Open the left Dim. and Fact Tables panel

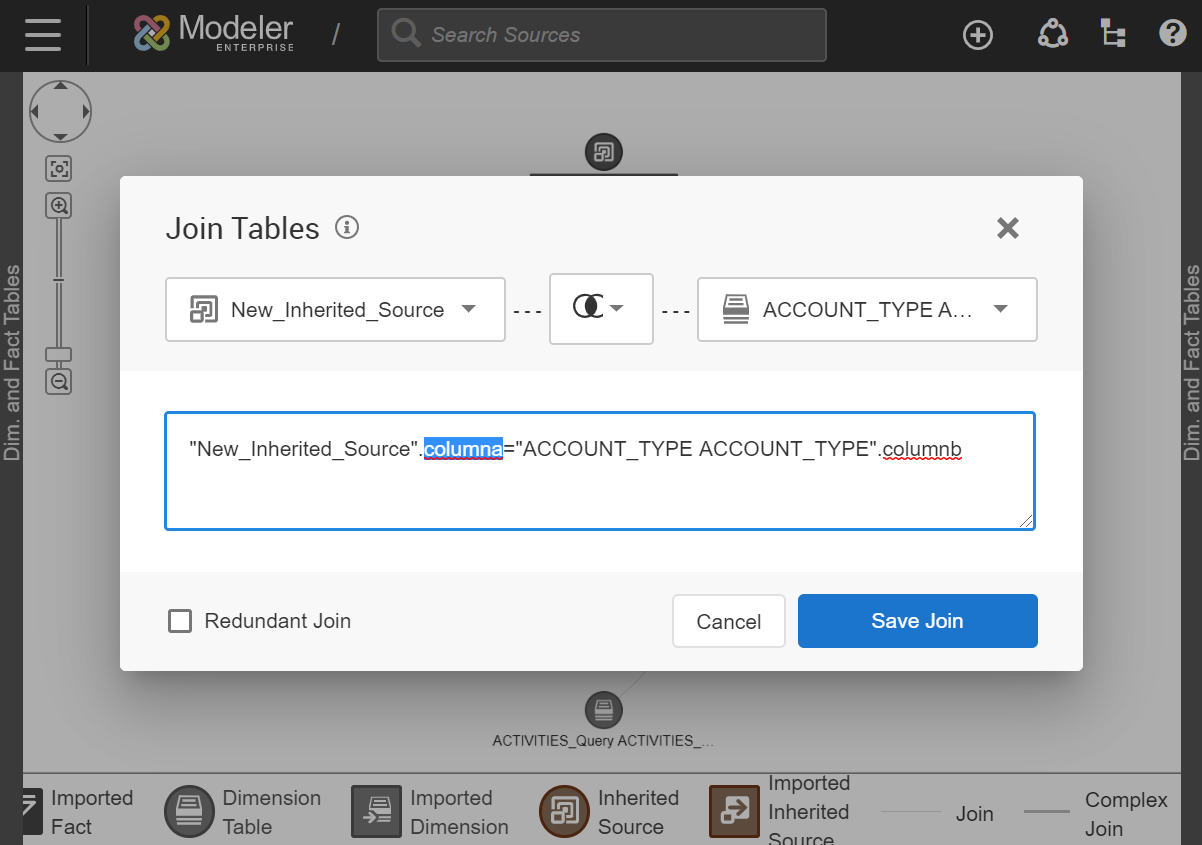[x=11, y=362]
